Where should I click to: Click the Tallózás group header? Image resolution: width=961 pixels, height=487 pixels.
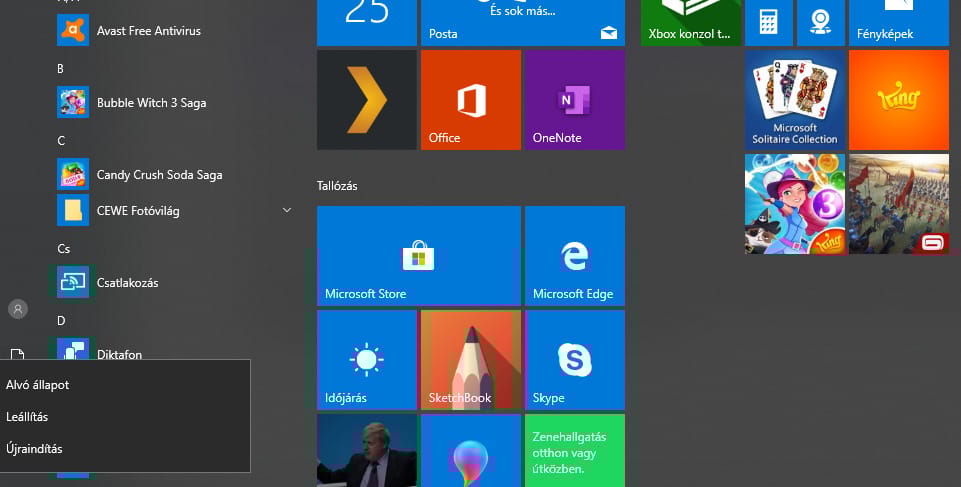coord(337,186)
